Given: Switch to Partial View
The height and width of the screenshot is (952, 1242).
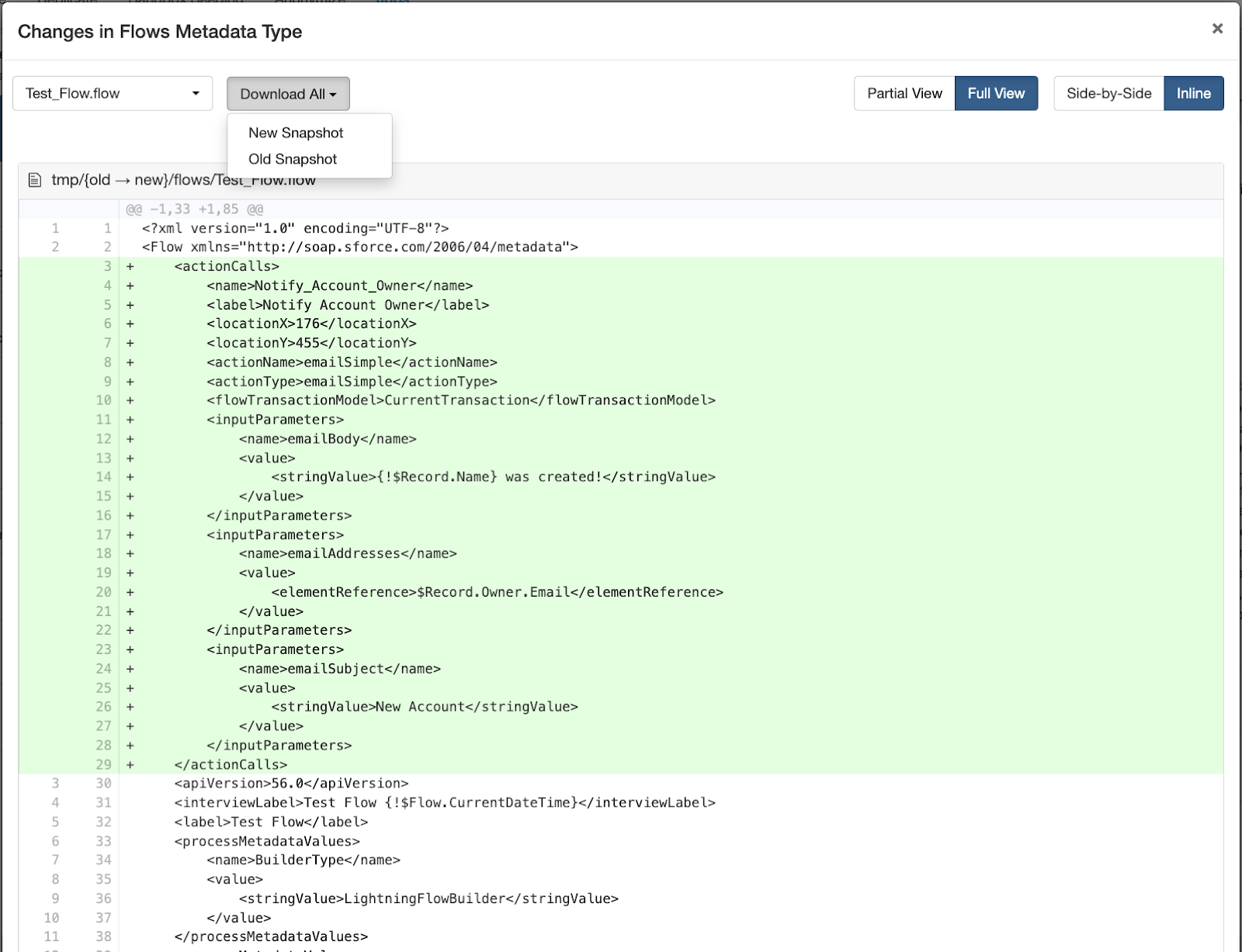Looking at the screenshot, I should tap(904, 93).
